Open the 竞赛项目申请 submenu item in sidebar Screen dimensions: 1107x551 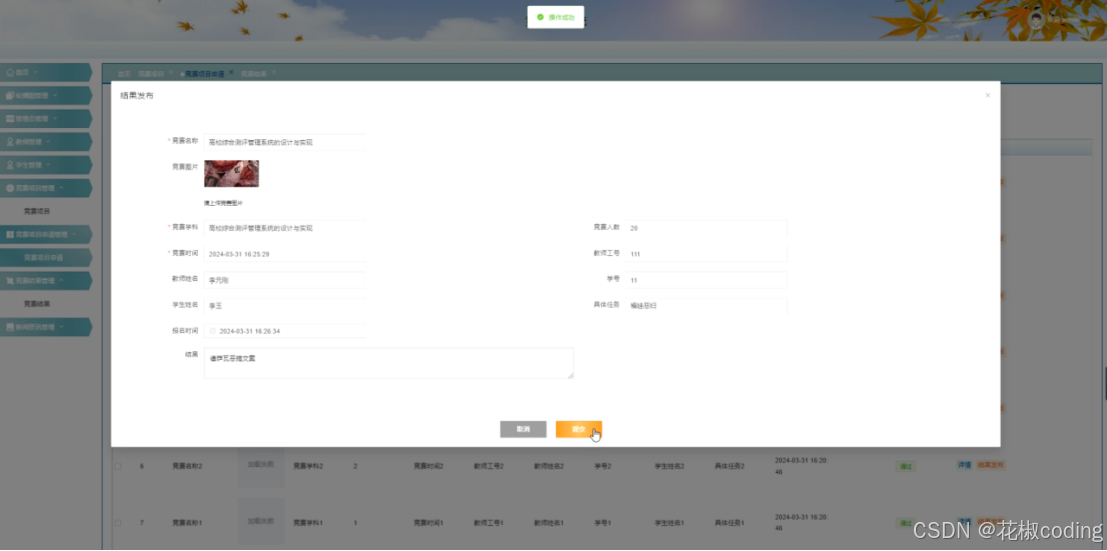pos(44,258)
